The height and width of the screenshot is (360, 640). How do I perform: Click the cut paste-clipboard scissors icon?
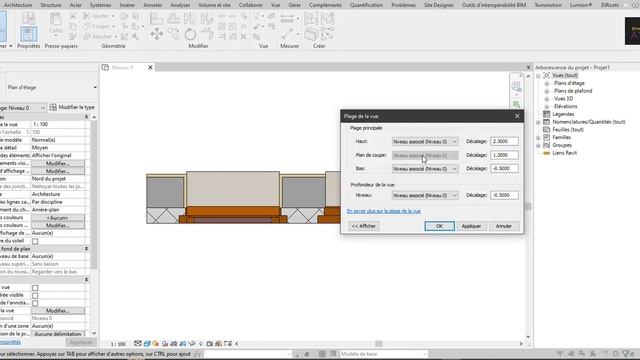(72, 16)
